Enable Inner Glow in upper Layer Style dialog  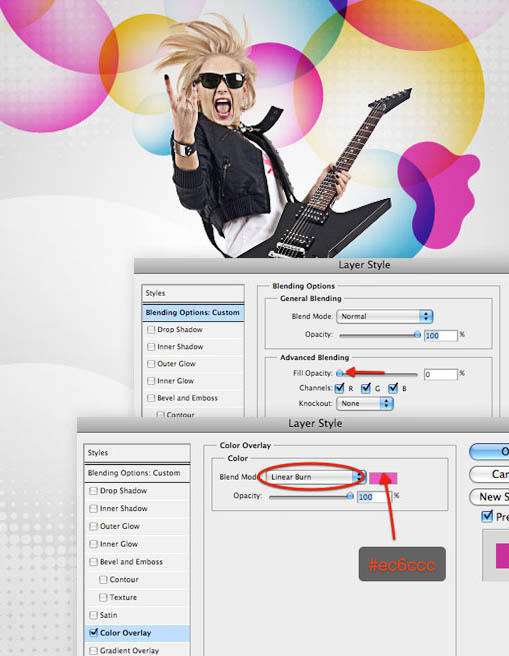coord(151,381)
